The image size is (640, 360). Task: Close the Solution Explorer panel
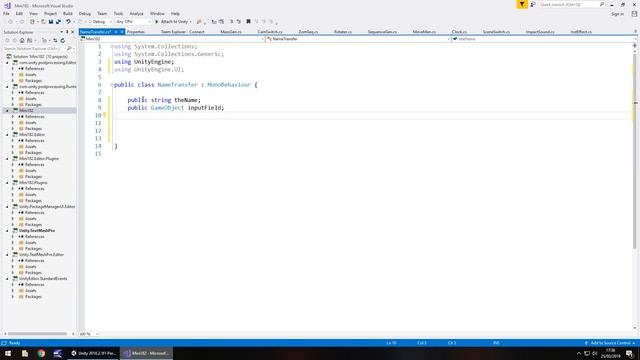point(73,32)
